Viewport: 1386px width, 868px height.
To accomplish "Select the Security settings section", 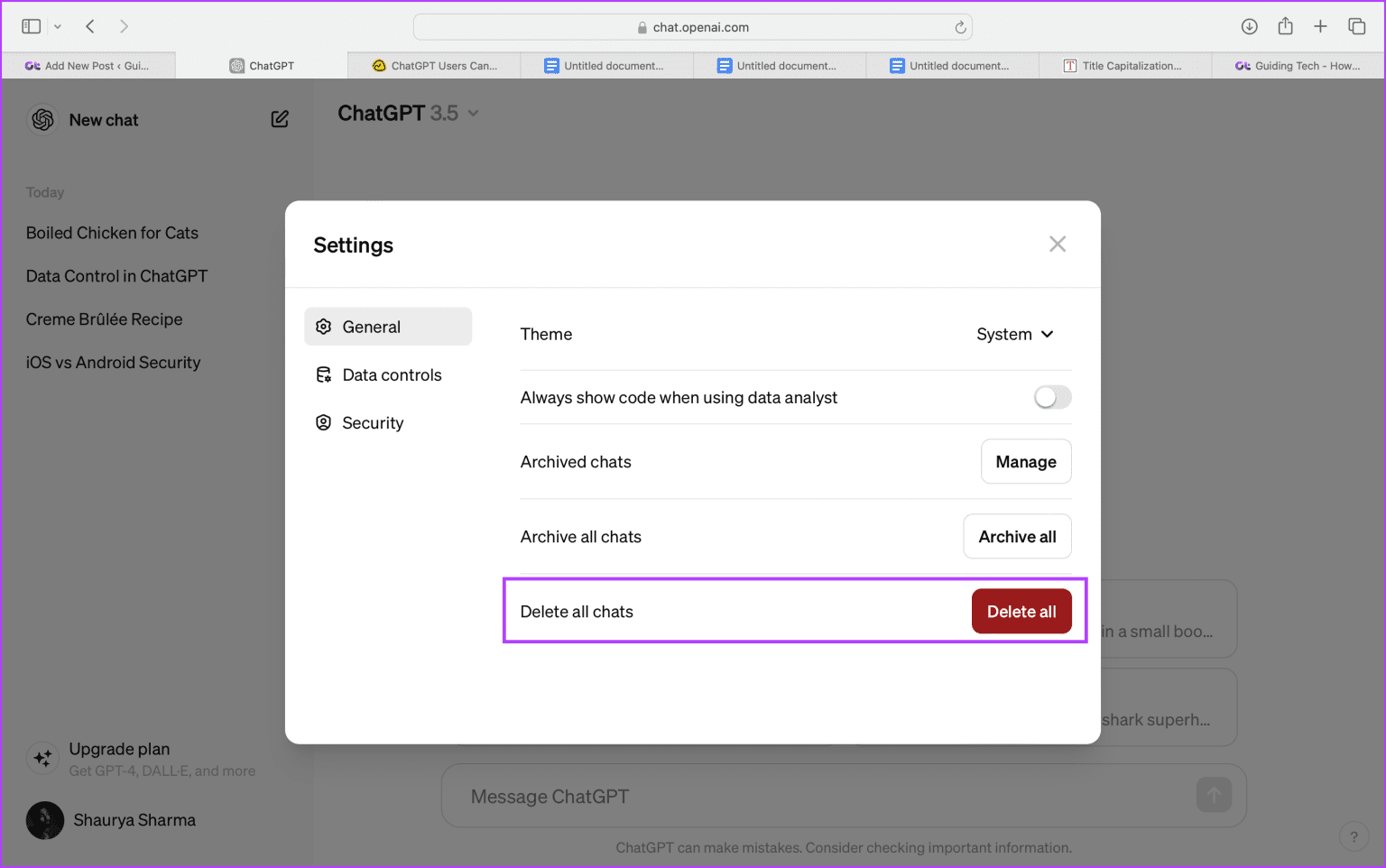I will click(x=372, y=422).
